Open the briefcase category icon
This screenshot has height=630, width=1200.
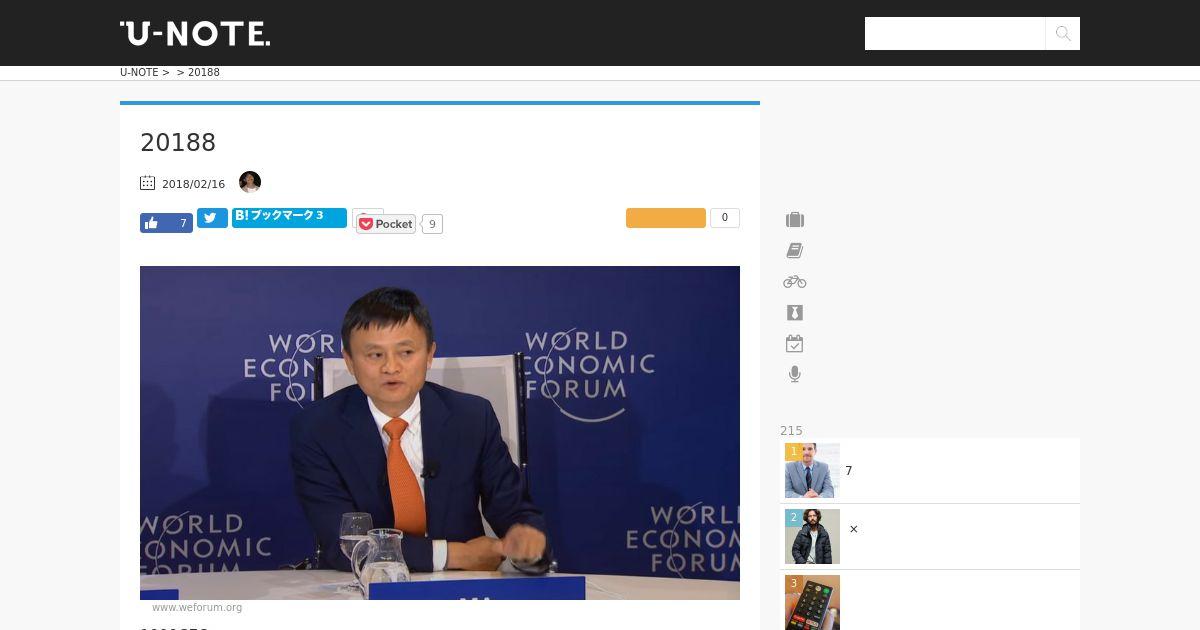pyautogui.click(x=795, y=220)
